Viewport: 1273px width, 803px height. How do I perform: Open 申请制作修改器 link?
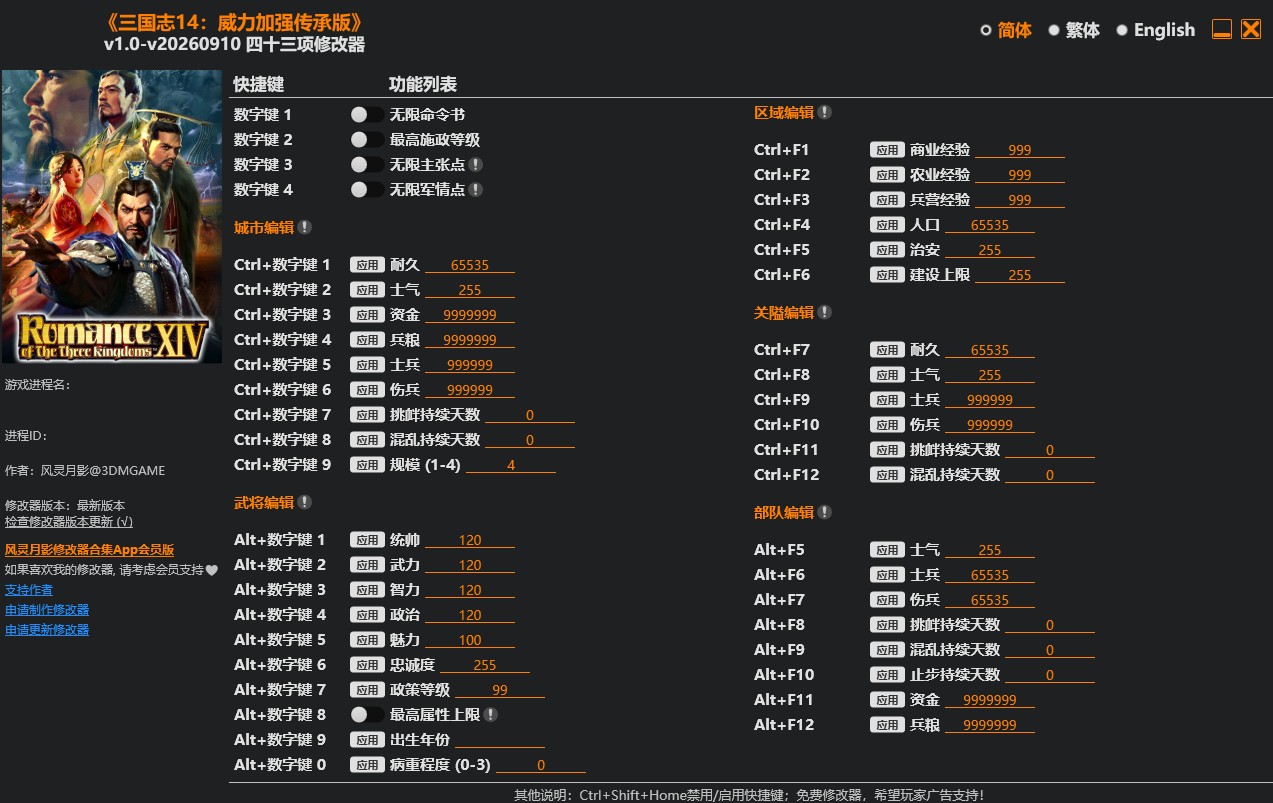[47, 610]
